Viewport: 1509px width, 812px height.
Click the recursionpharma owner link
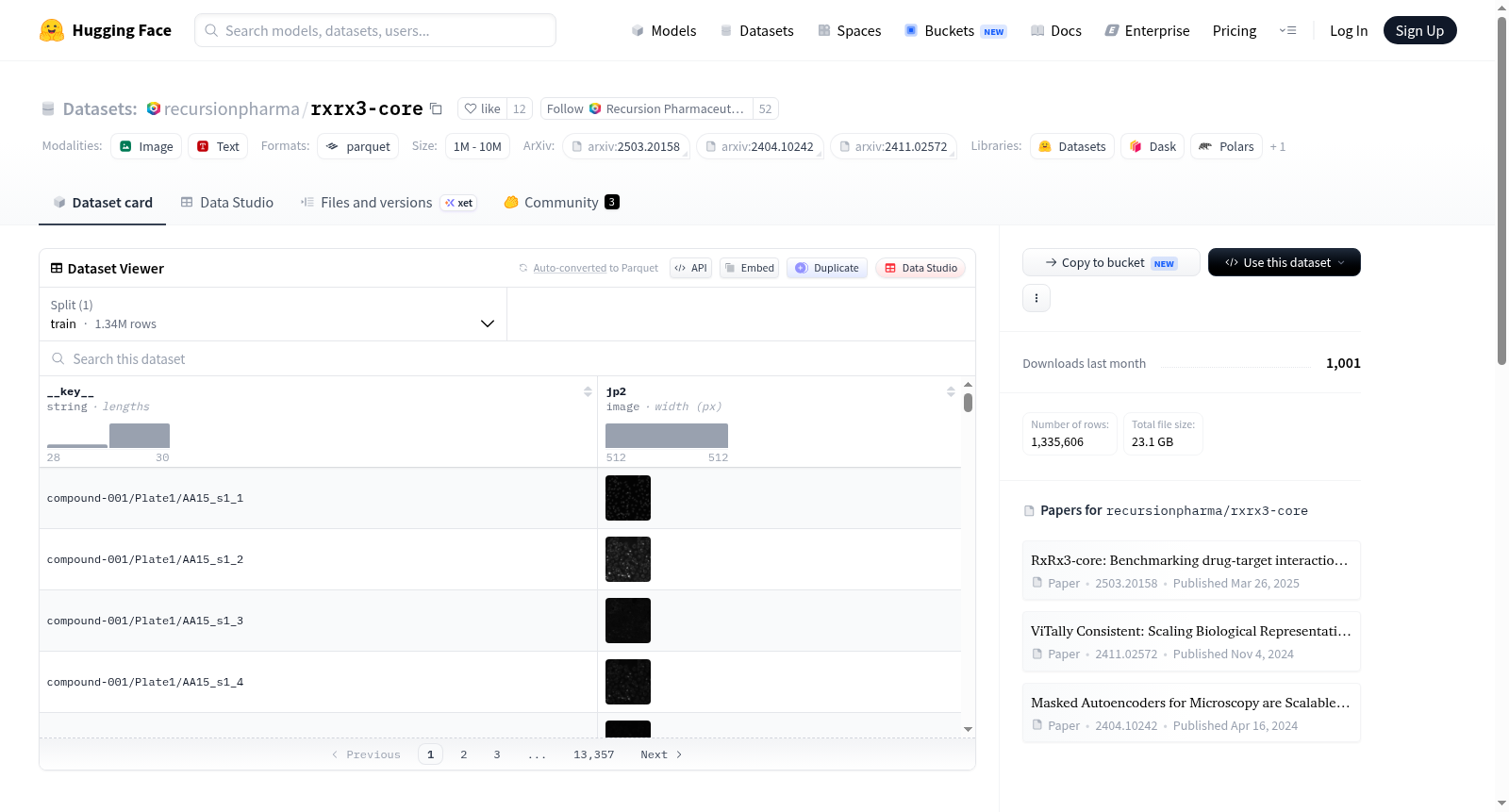point(231,108)
